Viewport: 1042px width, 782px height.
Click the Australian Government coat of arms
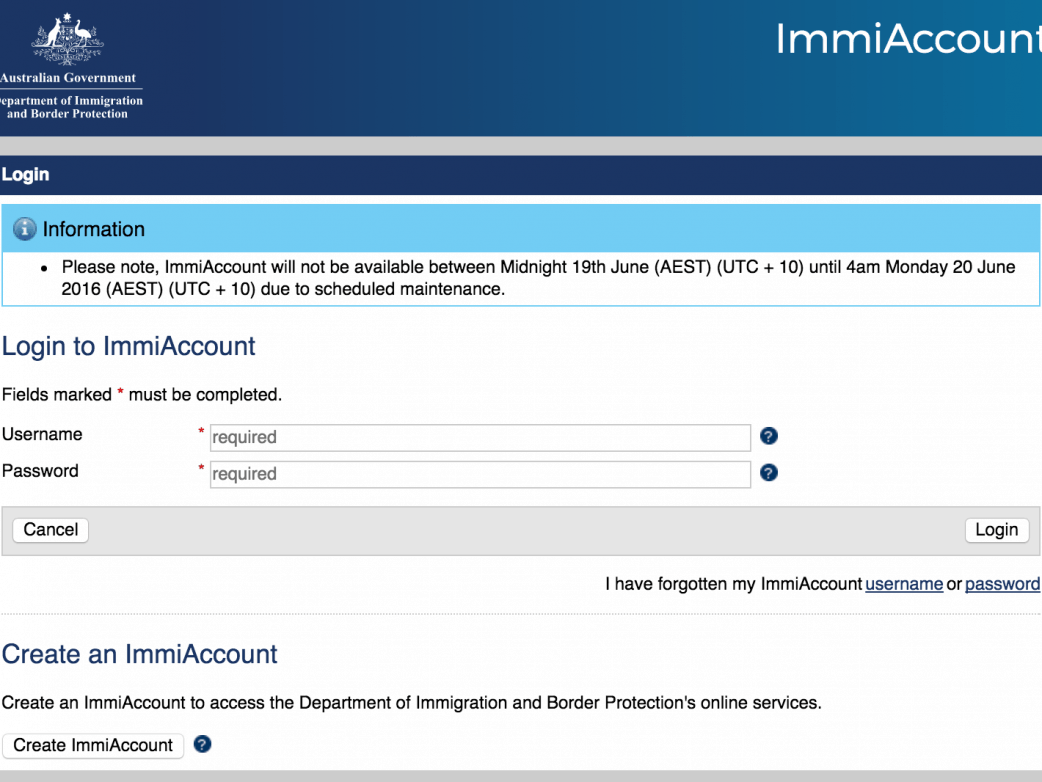[x=67, y=40]
